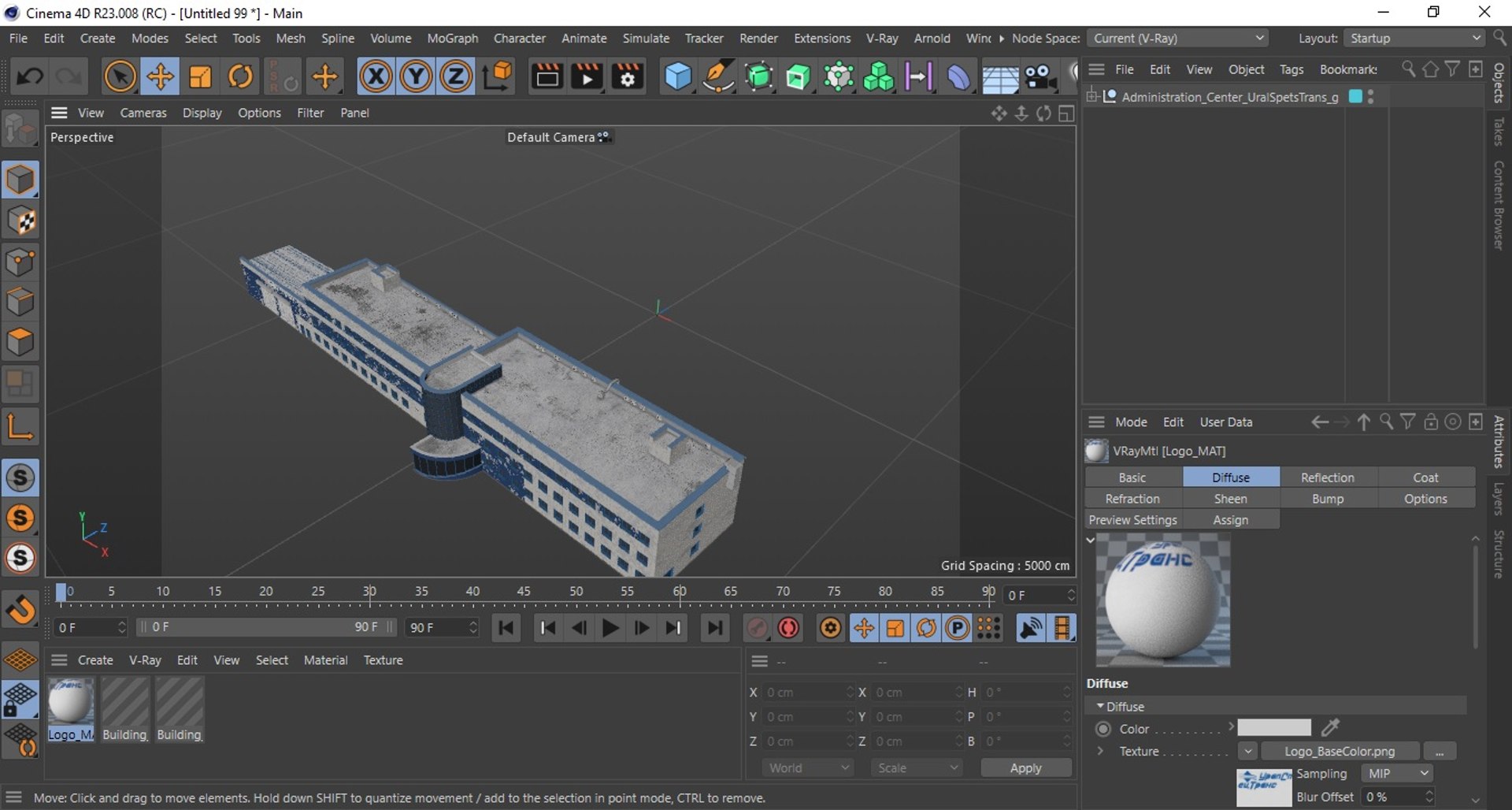Activate the Scale tool
Viewport: 1512px width, 810px height.
(200, 76)
